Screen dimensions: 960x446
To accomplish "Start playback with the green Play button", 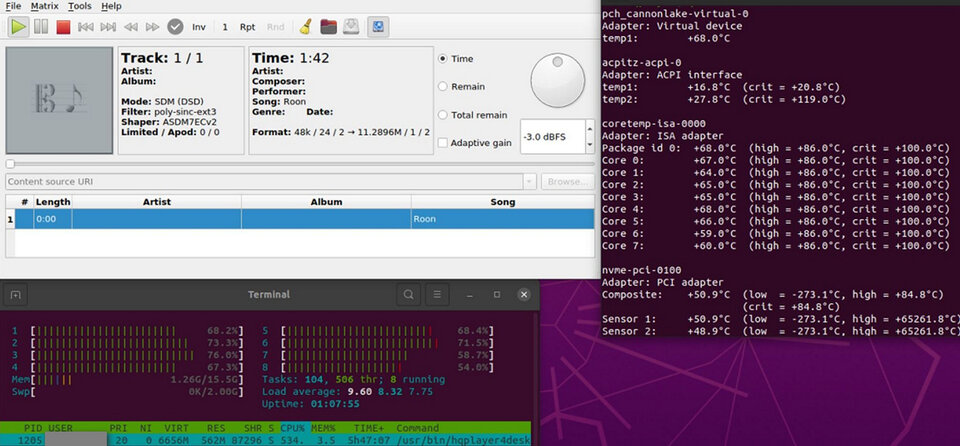I will tap(18, 27).
